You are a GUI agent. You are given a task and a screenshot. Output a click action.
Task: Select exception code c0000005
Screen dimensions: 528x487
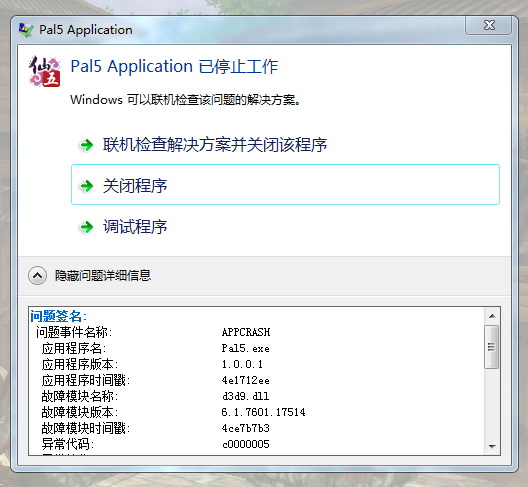point(246,444)
